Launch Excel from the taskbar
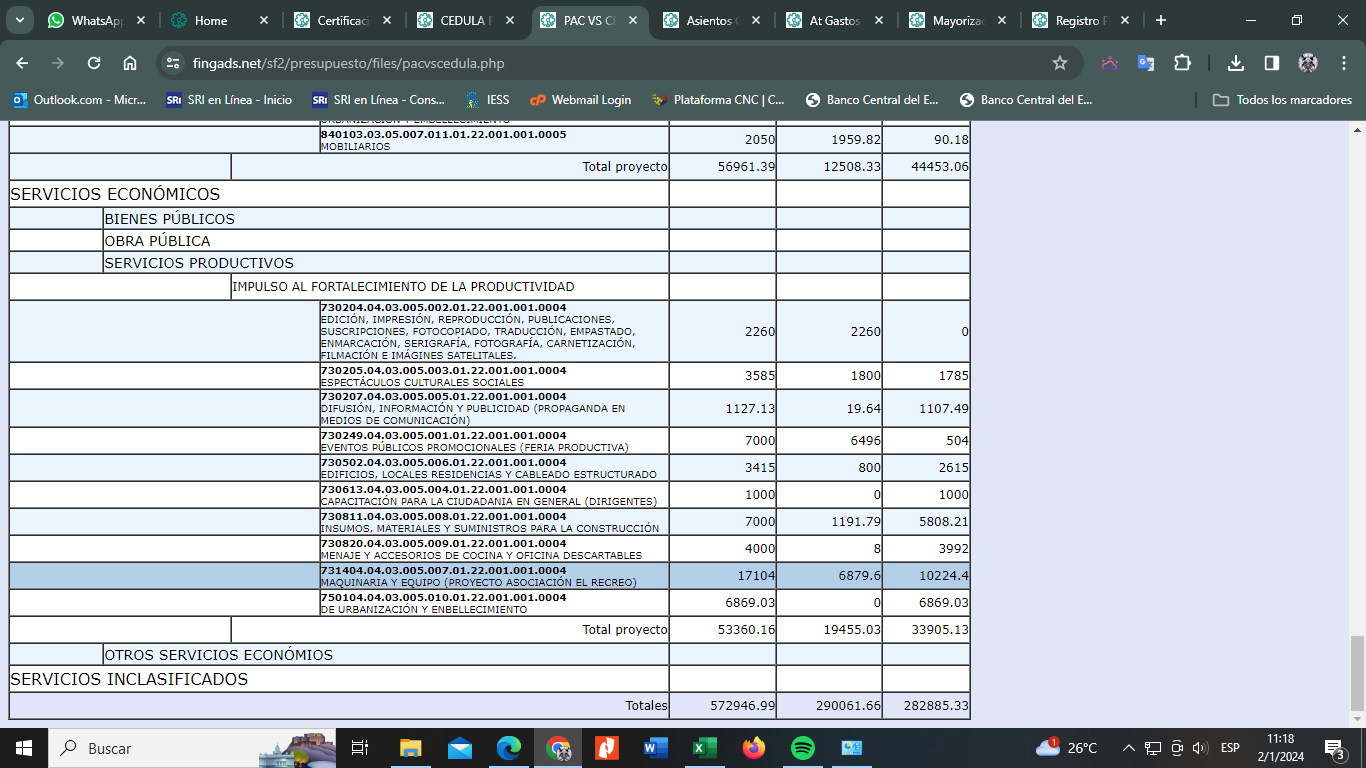Viewport: 1366px width, 768px height. point(705,748)
